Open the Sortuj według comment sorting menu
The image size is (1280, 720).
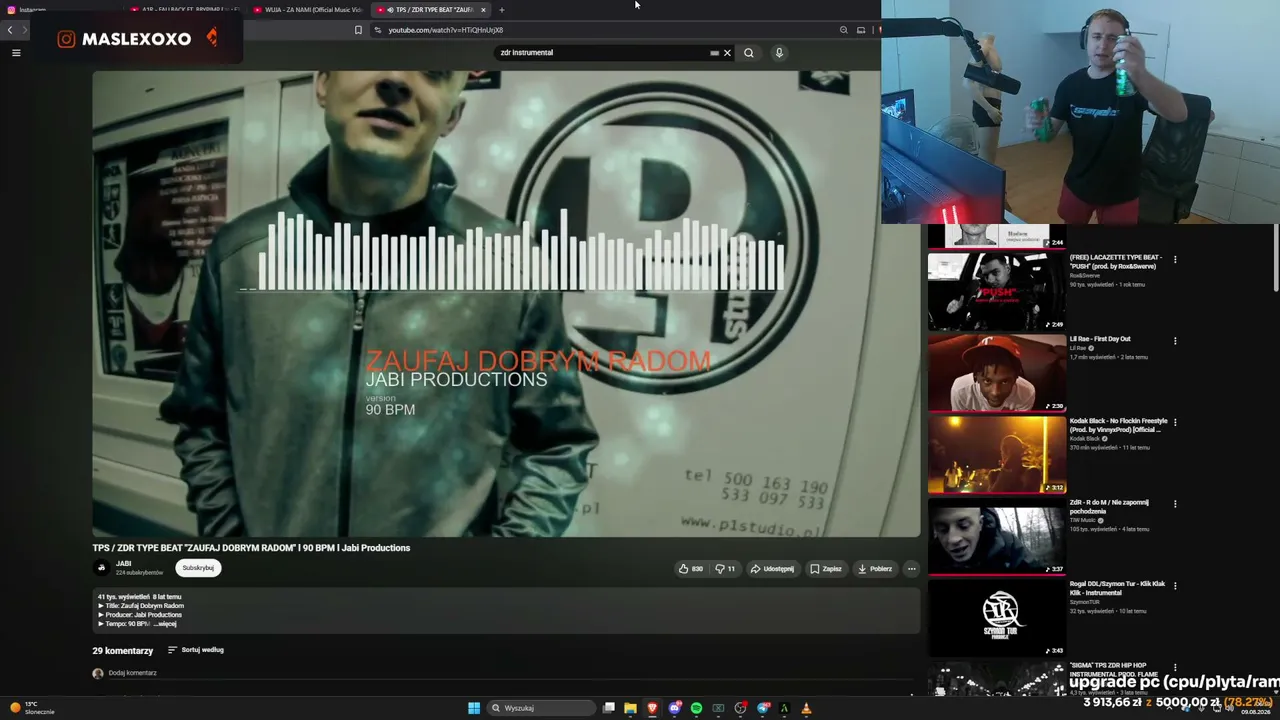196,650
